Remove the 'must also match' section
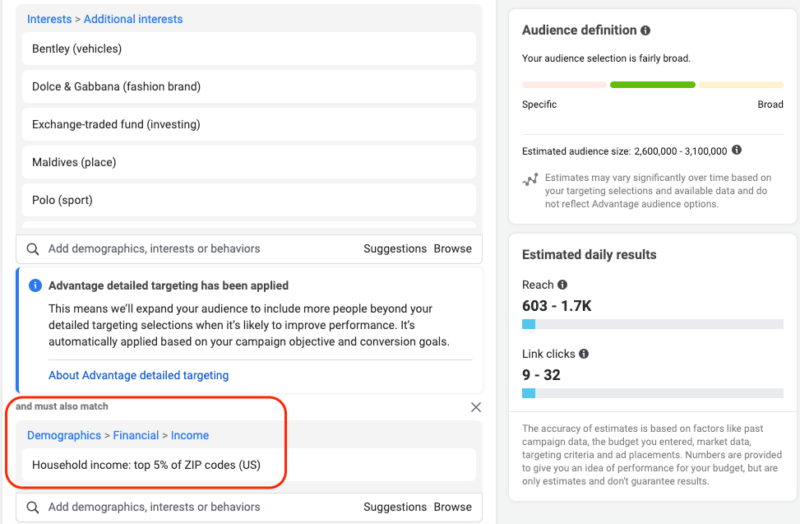This screenshot has height=524, width=800. 476,407
